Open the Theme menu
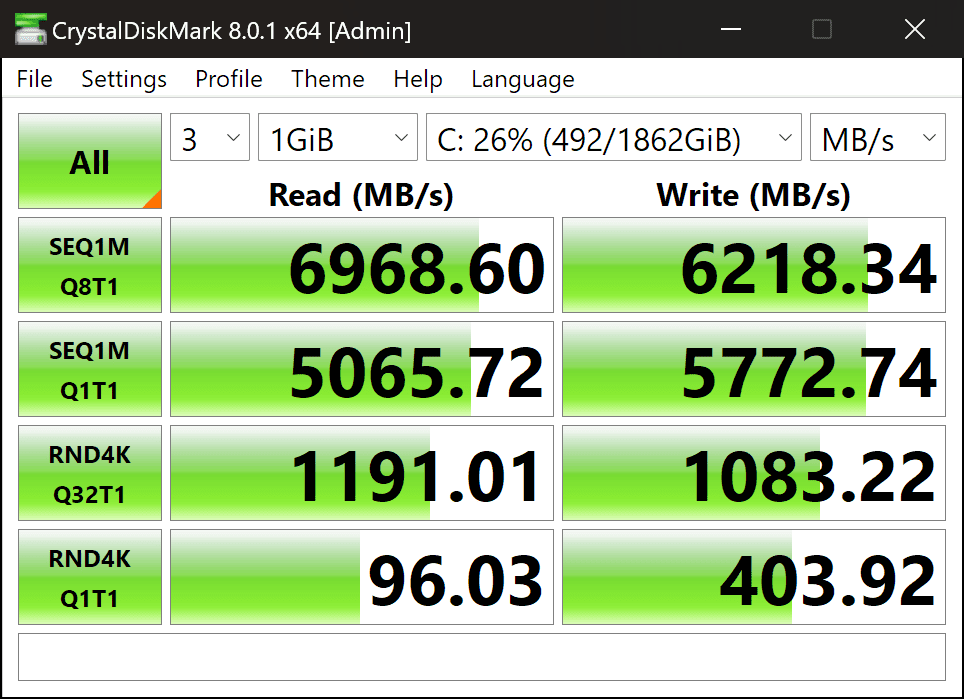Screen dimensions: 964x699 [x=328, y=79]
